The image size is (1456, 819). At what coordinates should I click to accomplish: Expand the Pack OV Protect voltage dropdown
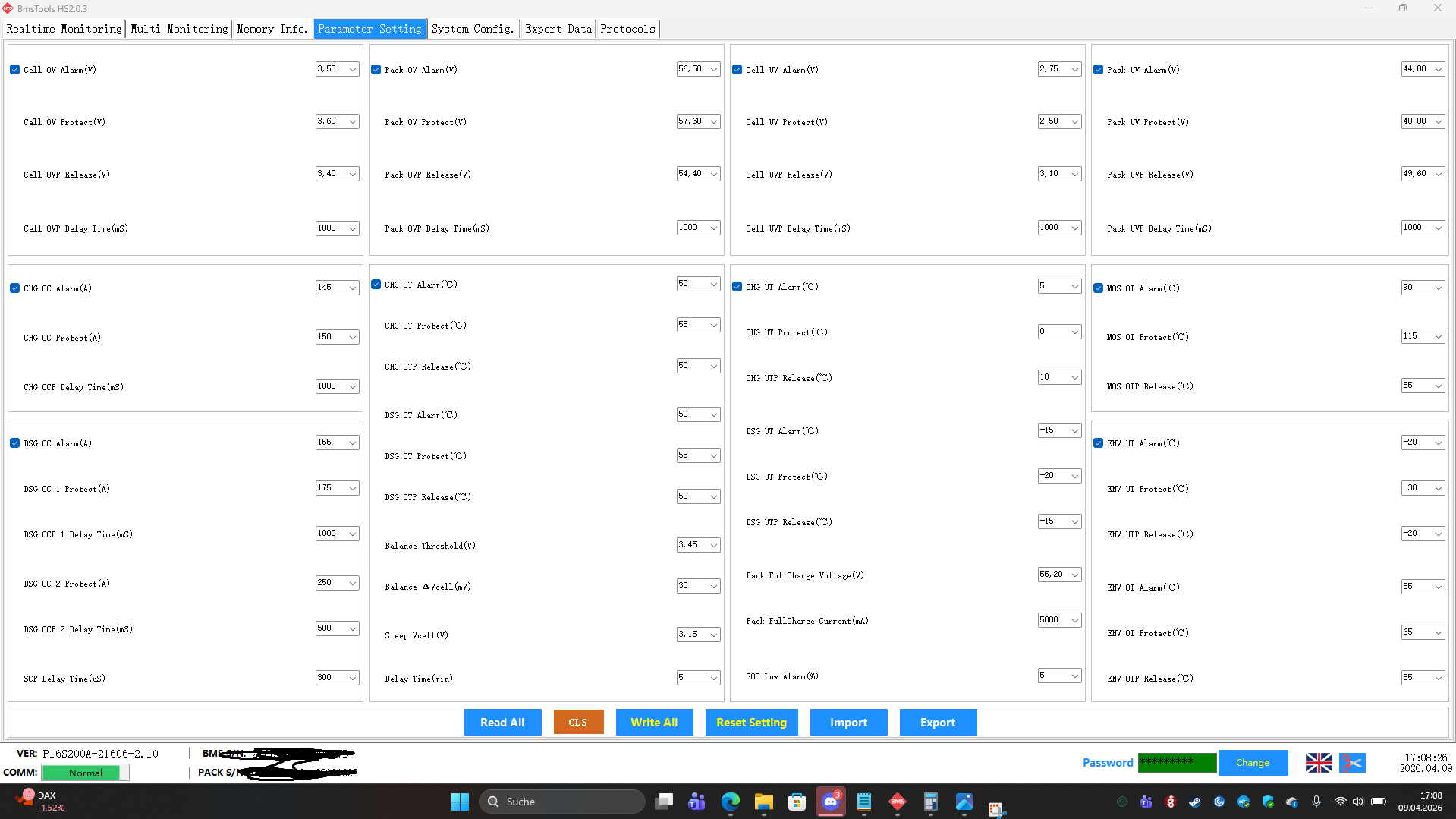pos(714,121)
